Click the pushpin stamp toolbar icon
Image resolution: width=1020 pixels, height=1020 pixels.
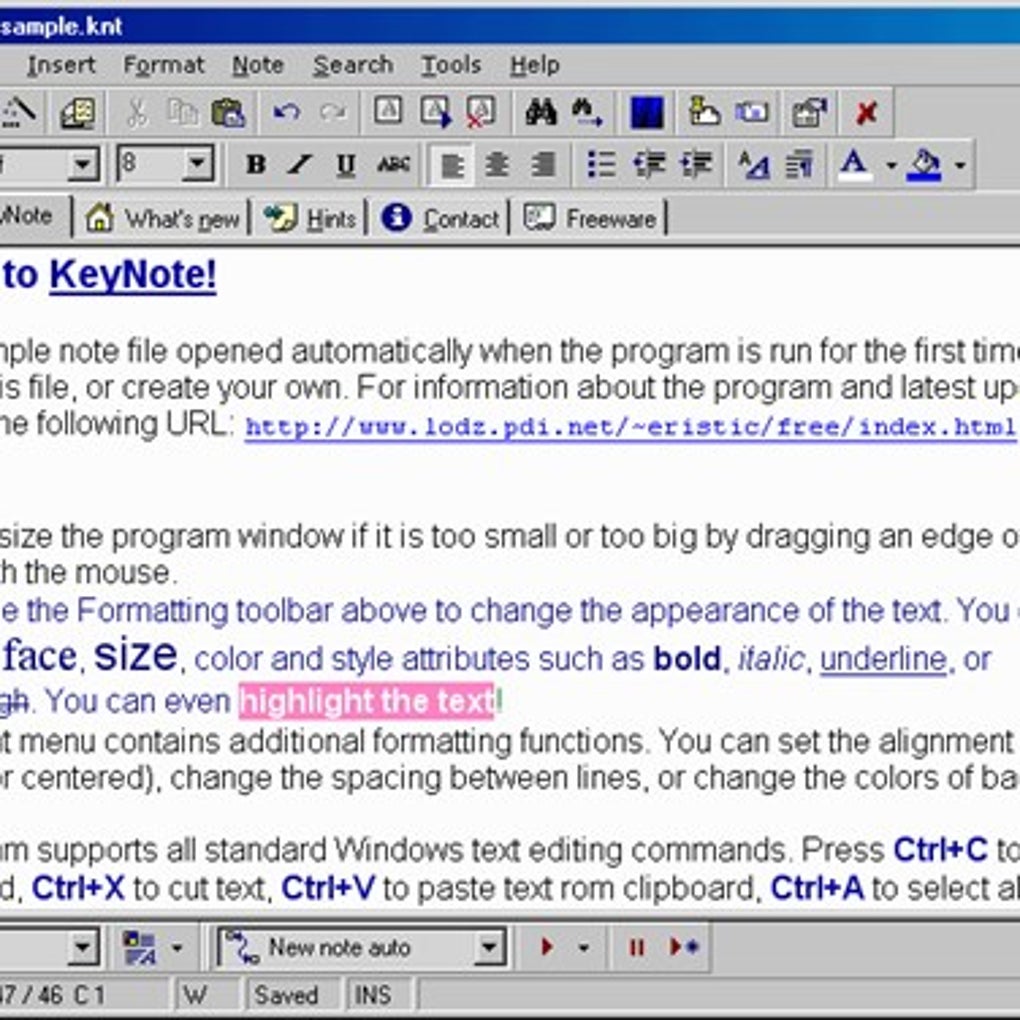click(x=704, y=113)
